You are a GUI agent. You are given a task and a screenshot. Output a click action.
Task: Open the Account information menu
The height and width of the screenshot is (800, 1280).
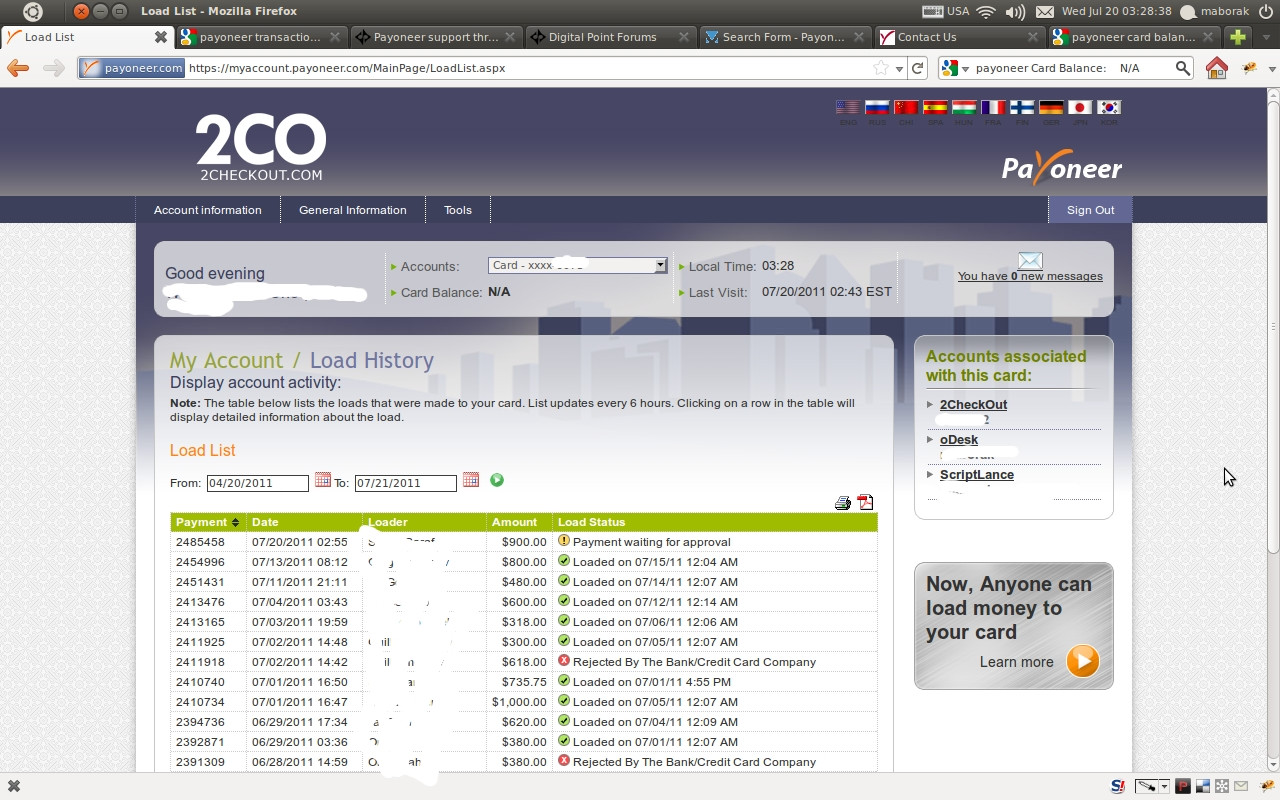click(208, 210)
